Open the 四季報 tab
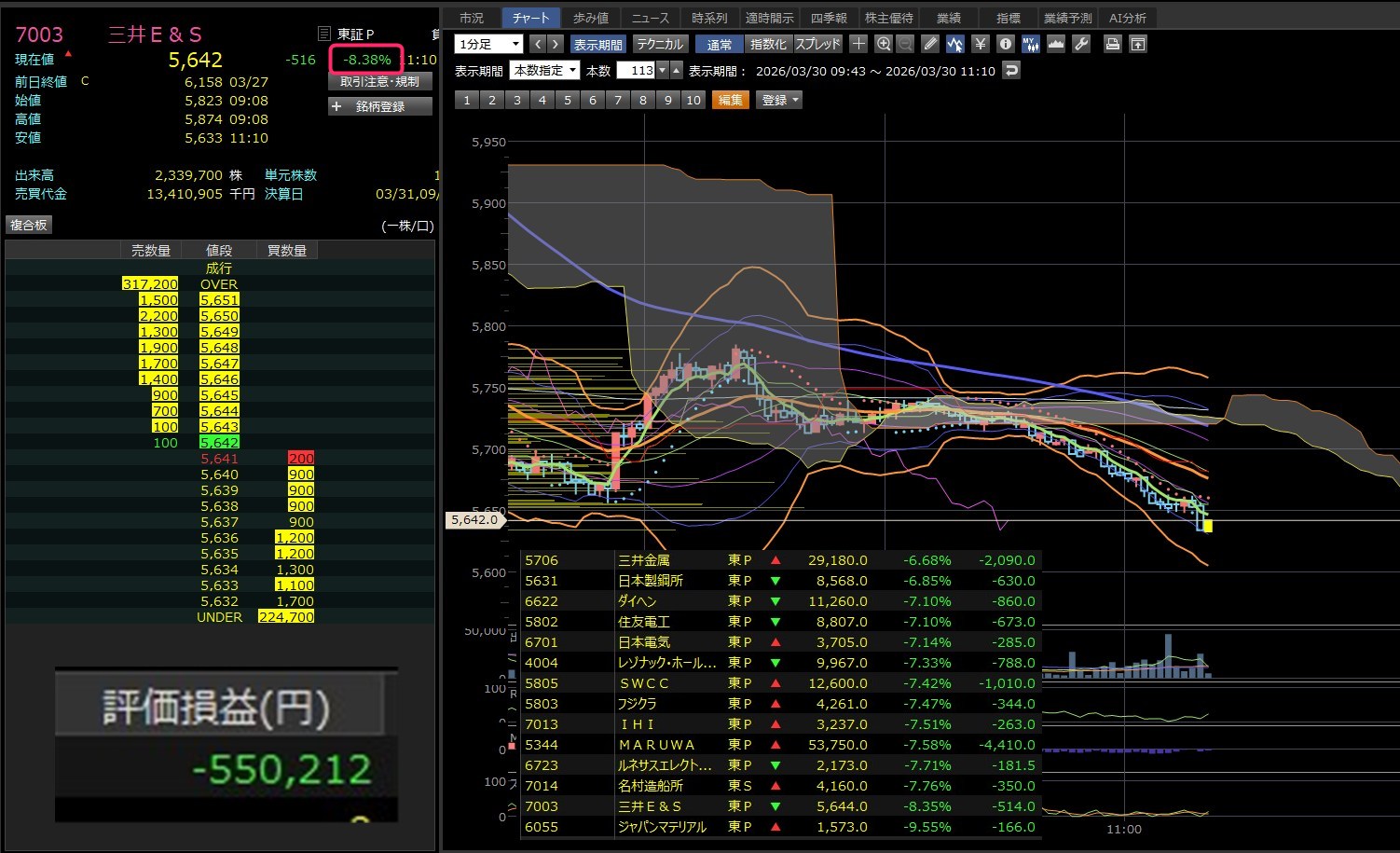The height and width of the screenshot is (853, 1400). [829, 18]
